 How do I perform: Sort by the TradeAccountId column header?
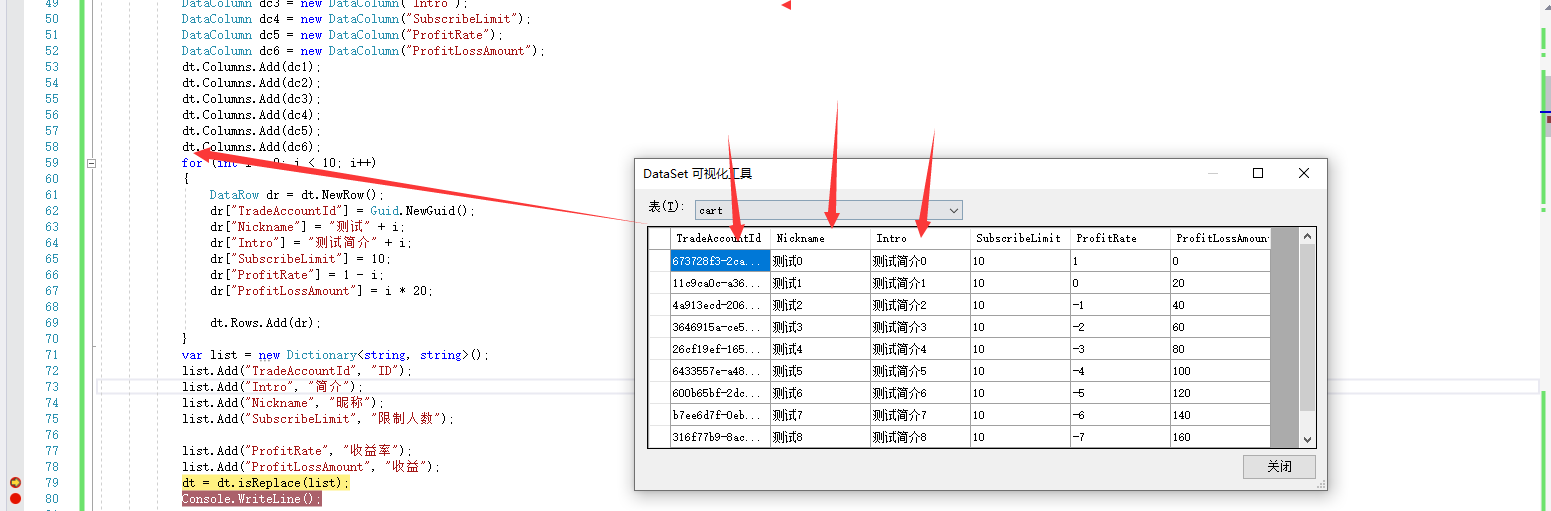[720, 238]
